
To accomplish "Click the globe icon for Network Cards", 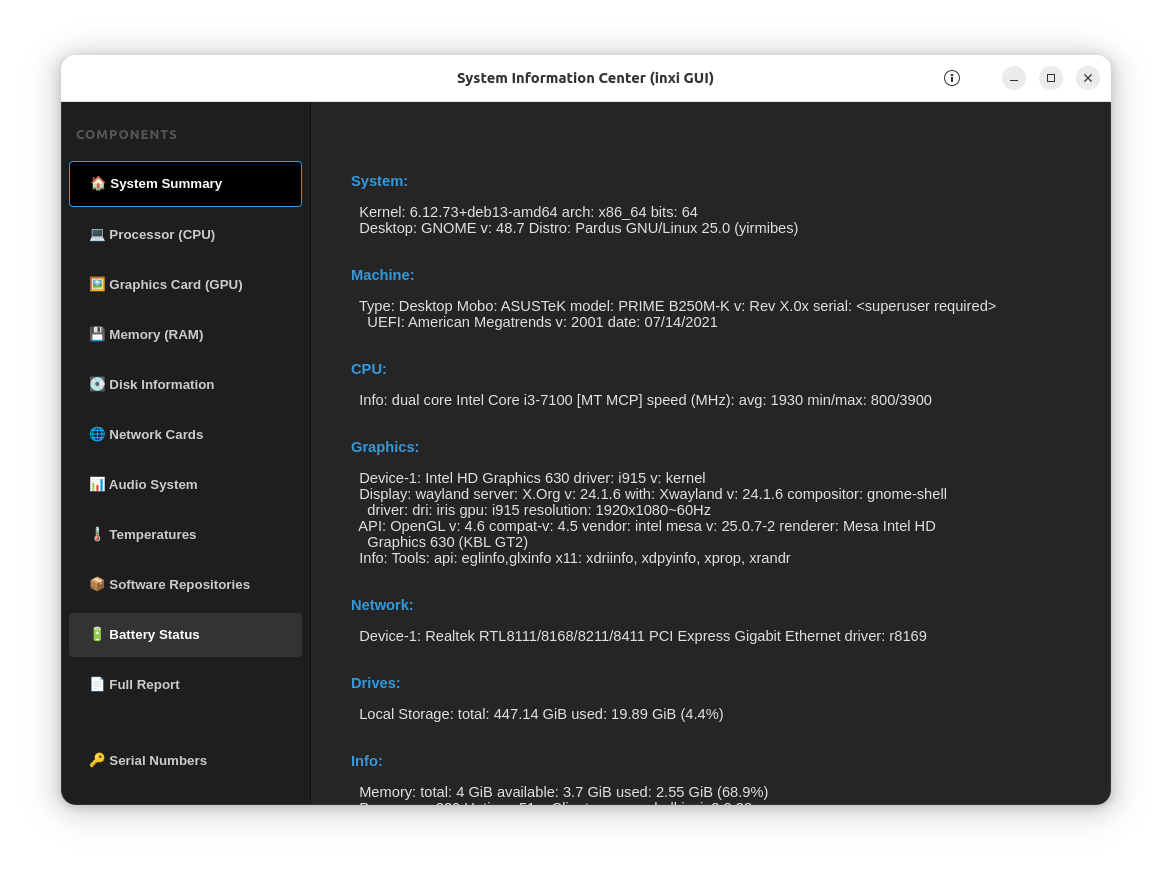I will click(97, 434).
